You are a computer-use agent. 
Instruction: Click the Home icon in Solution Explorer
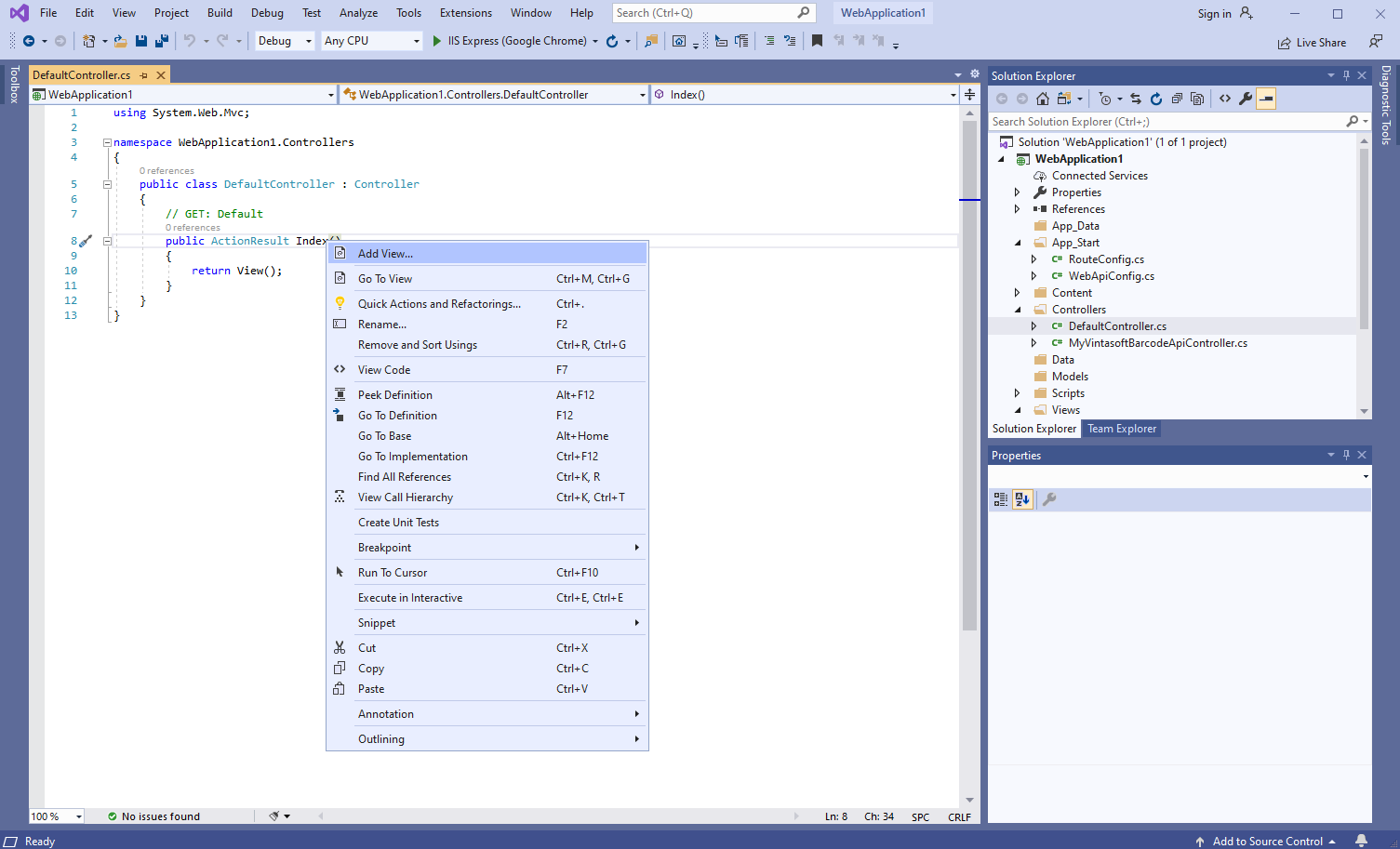point(1043,99)
